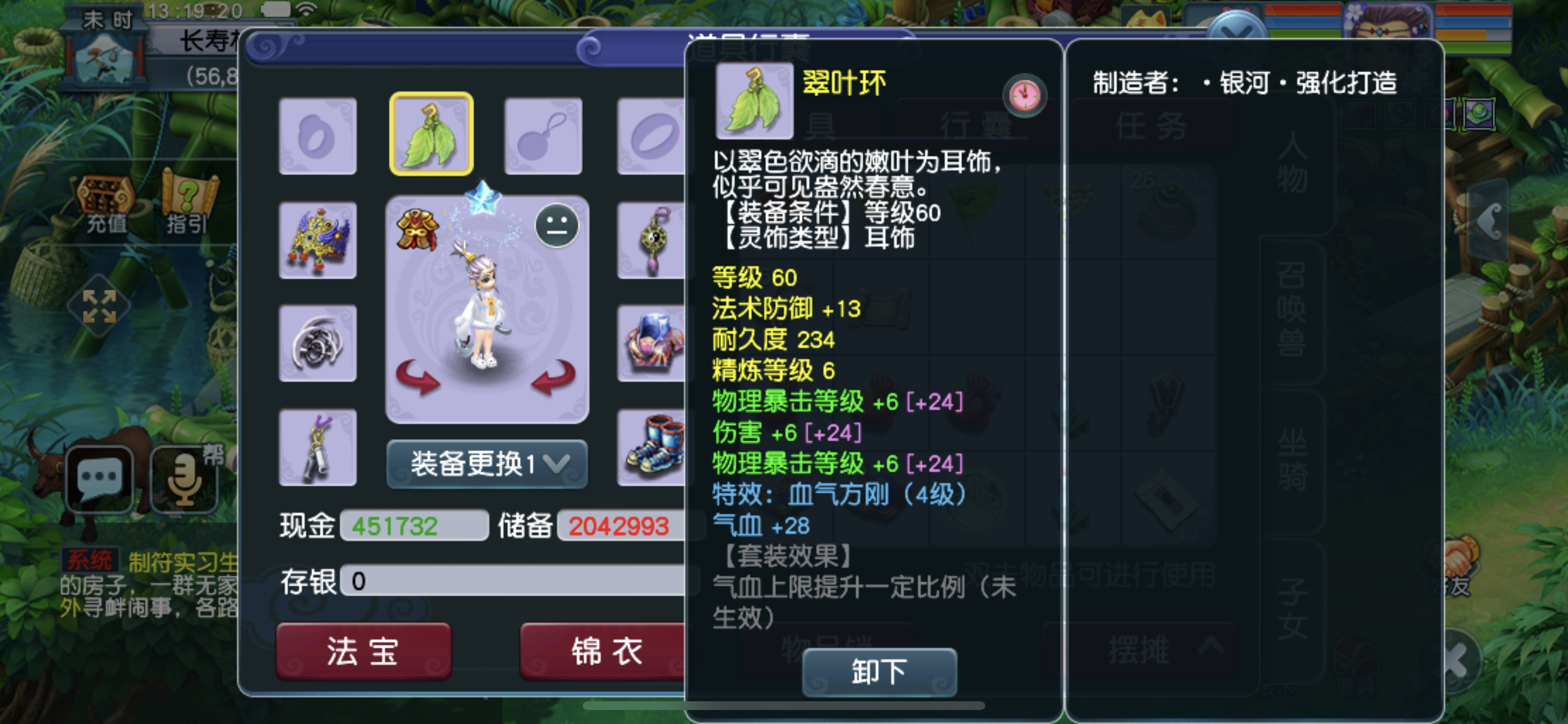Click the 存银 silver deposit field
The image size is (1568, 724).
click(x=513, y=581)
